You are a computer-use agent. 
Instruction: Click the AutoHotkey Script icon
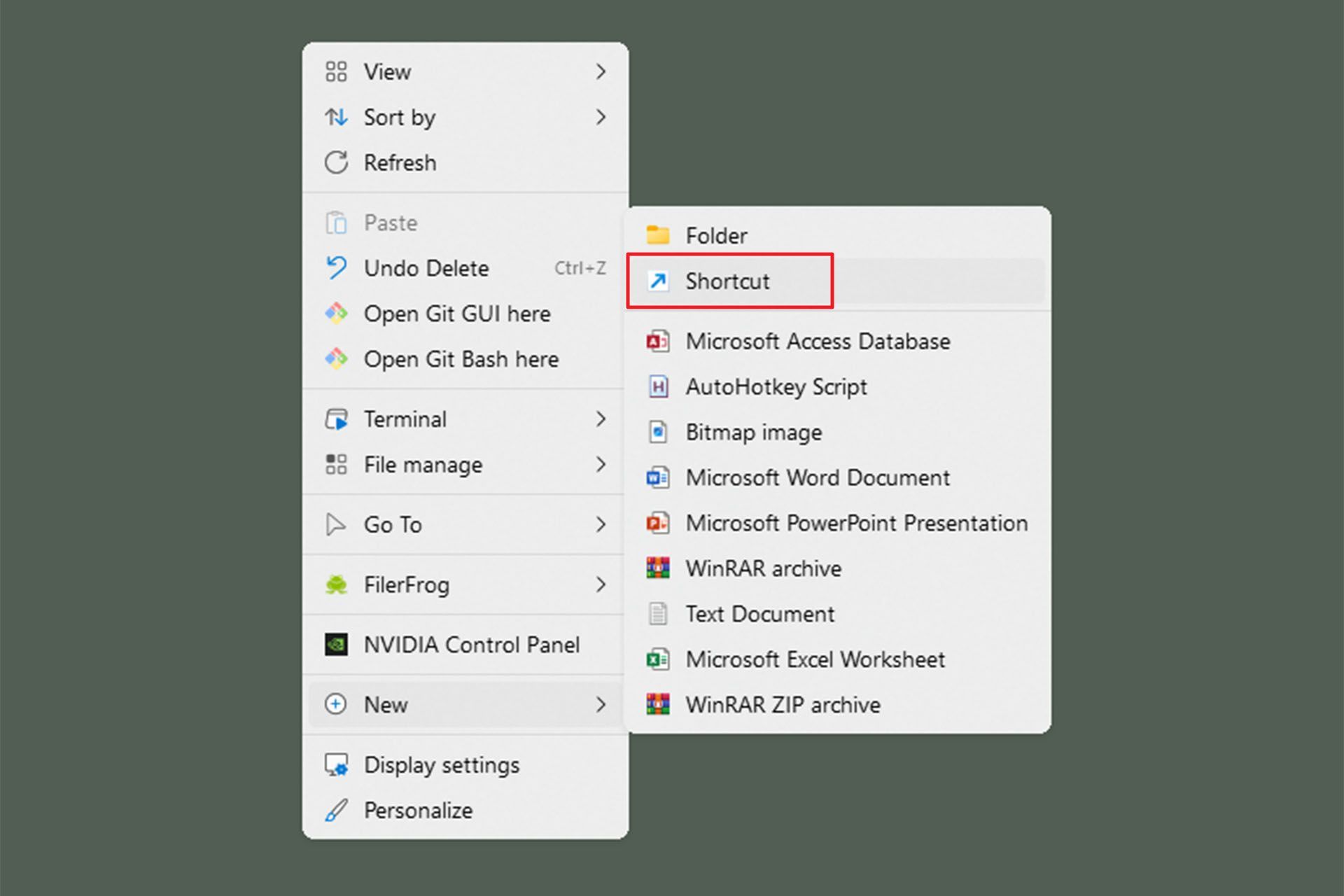click(657, 387)
